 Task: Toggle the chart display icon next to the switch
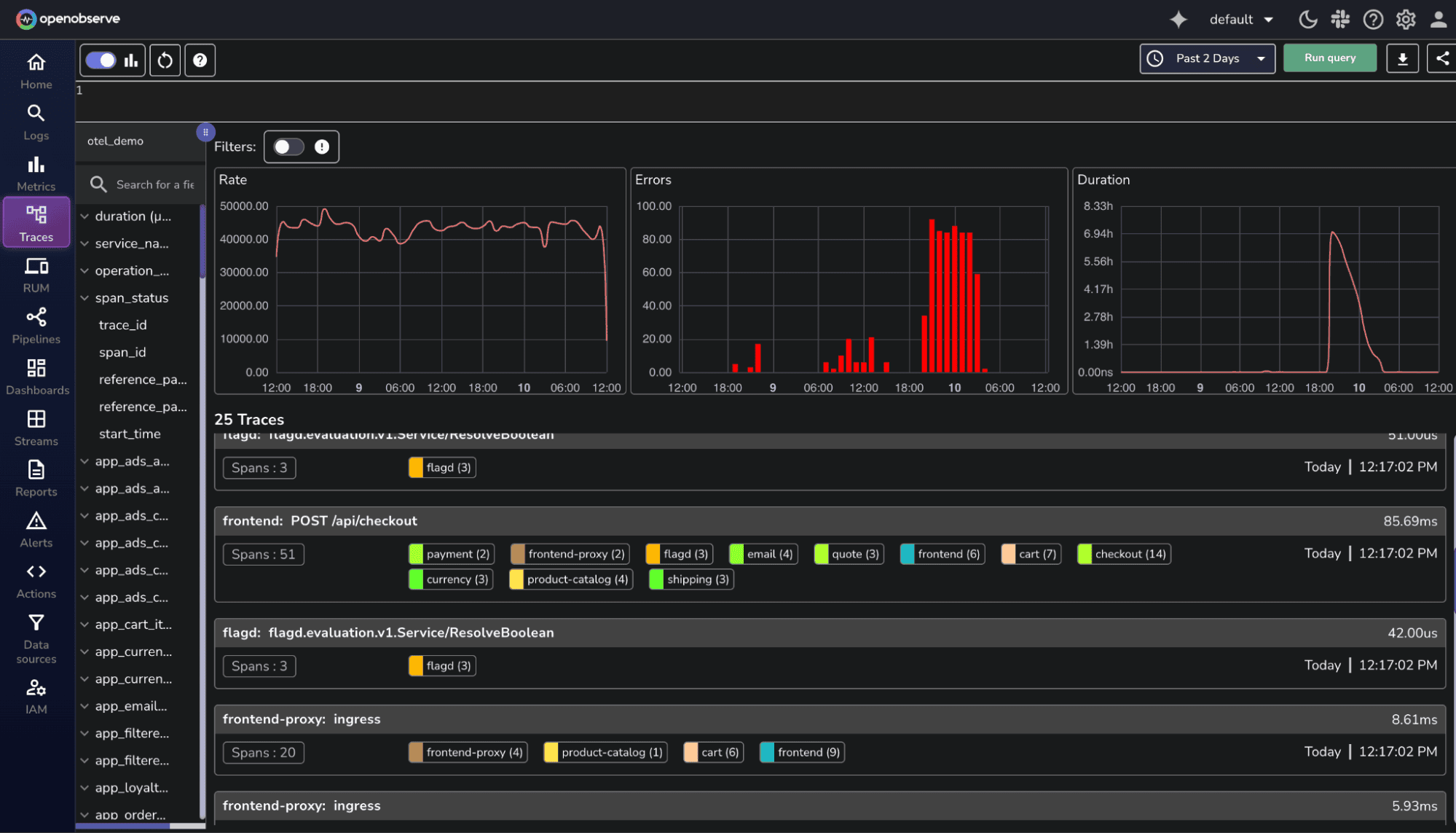(131, 60)
